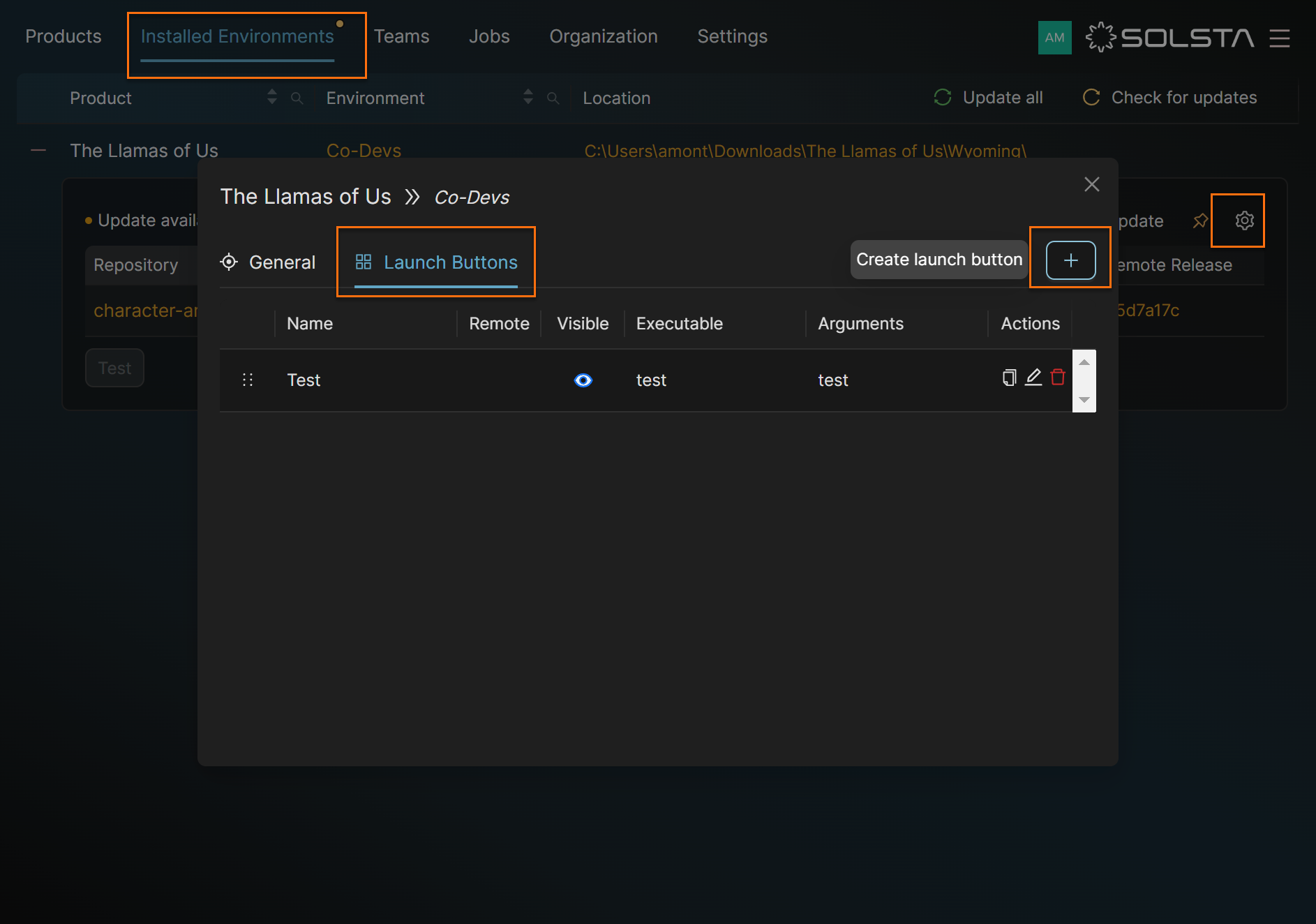
Task: Switch to the General tab
Action: pos(268,262)
